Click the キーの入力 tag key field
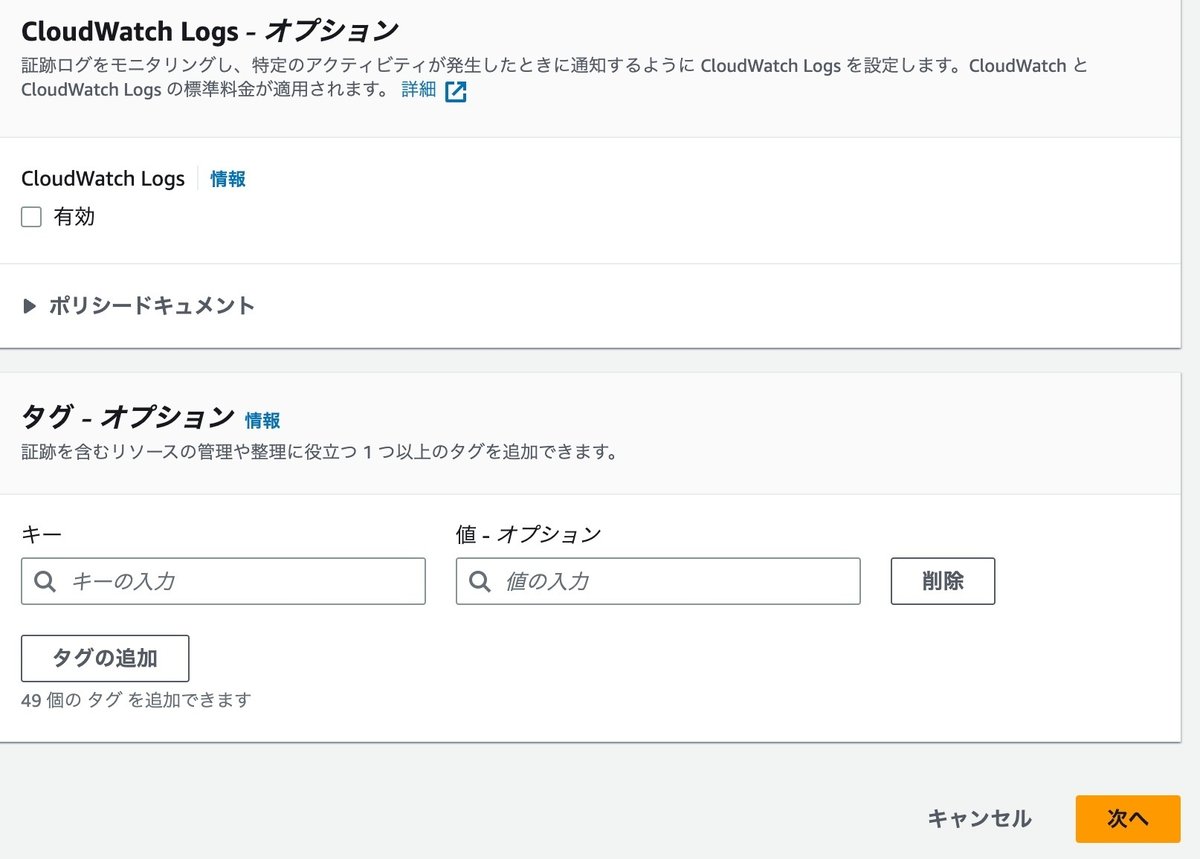The image size is (1200, 859). click(223, 581)
